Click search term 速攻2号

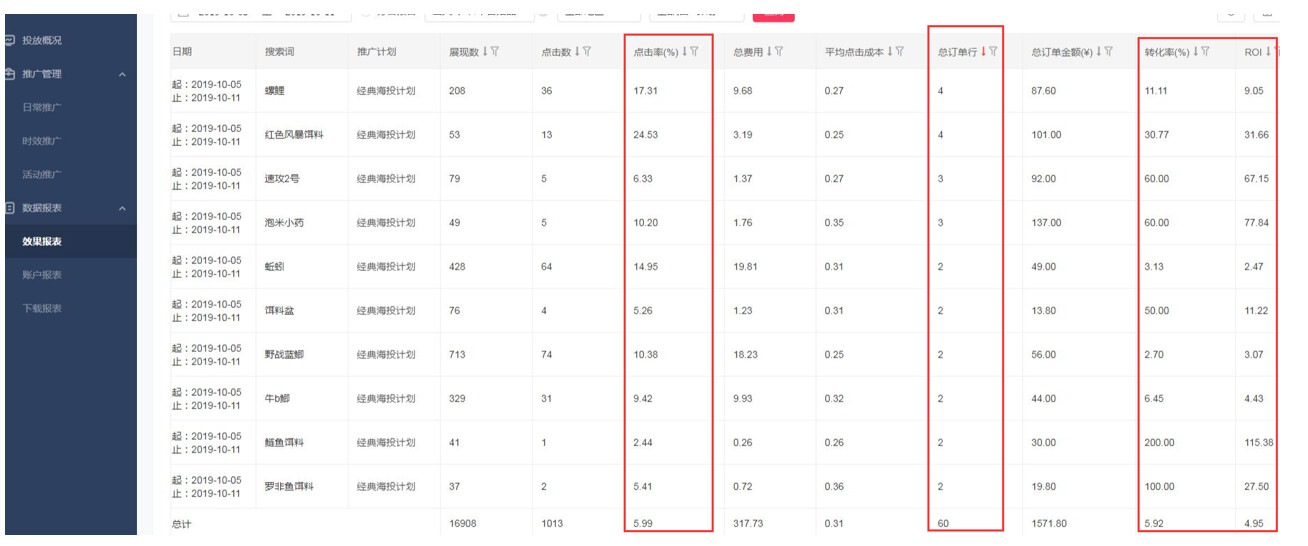tap(282, 179)
